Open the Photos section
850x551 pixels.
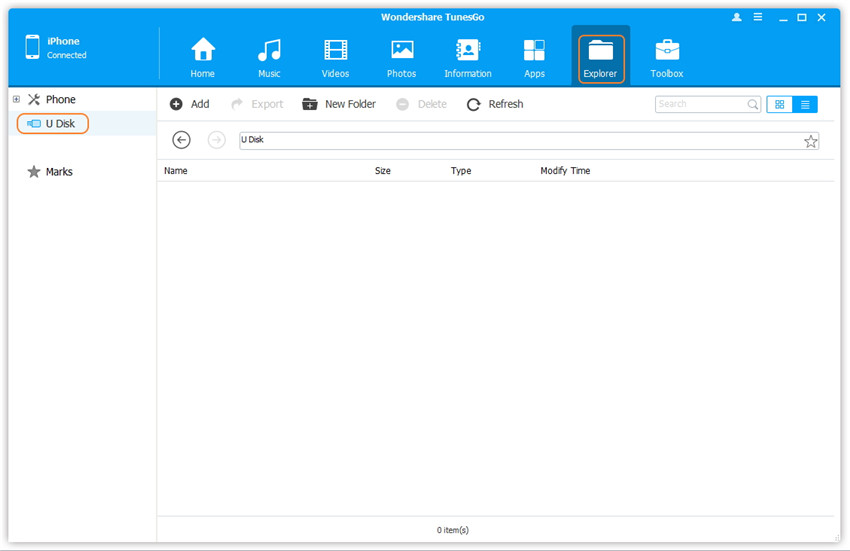(402, 58)
